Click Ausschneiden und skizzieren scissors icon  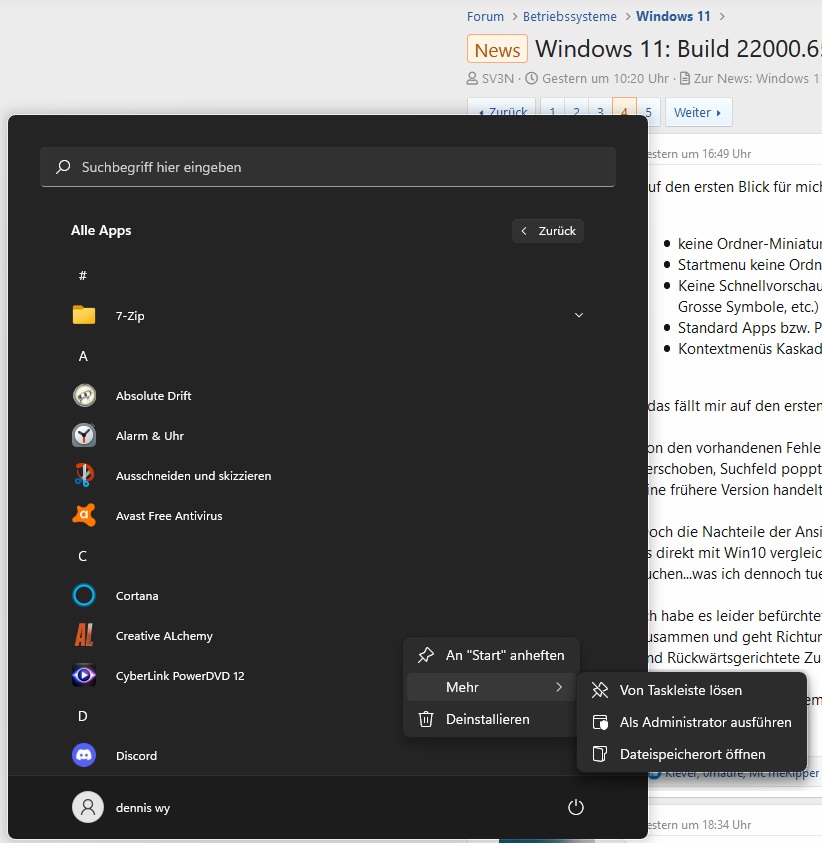click(84, 475)
